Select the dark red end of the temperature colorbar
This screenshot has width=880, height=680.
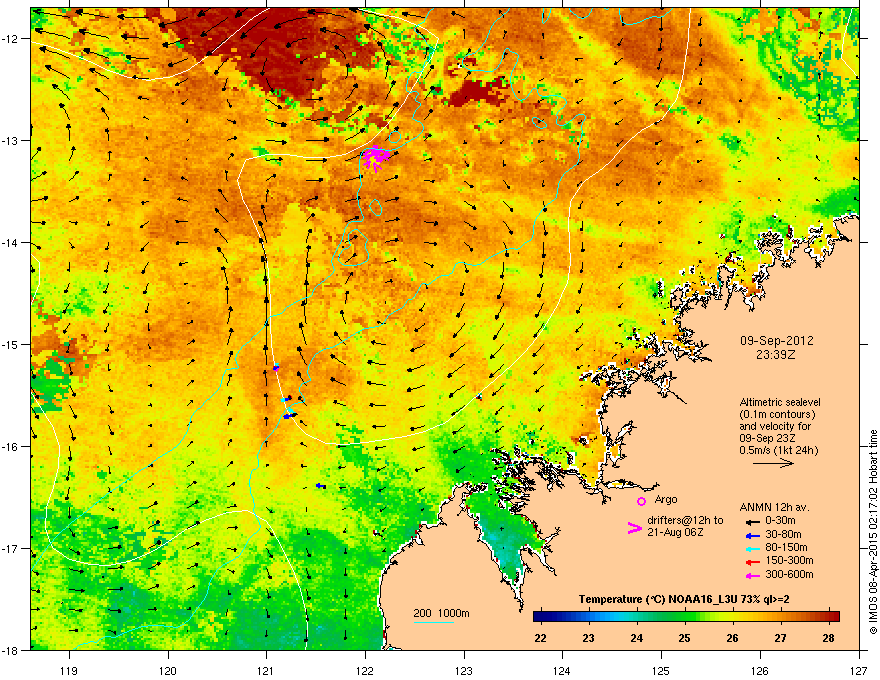pos(832,617)
